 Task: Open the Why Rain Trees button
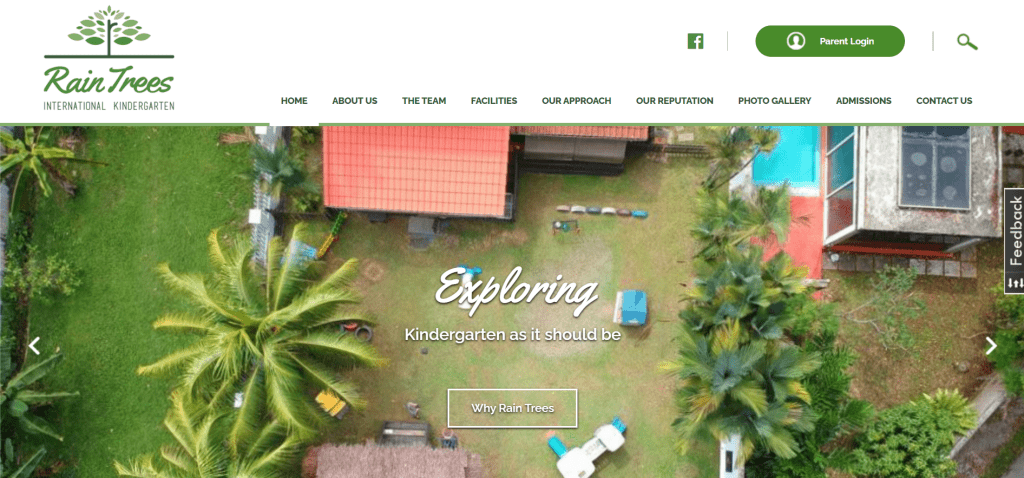[513, 408]
